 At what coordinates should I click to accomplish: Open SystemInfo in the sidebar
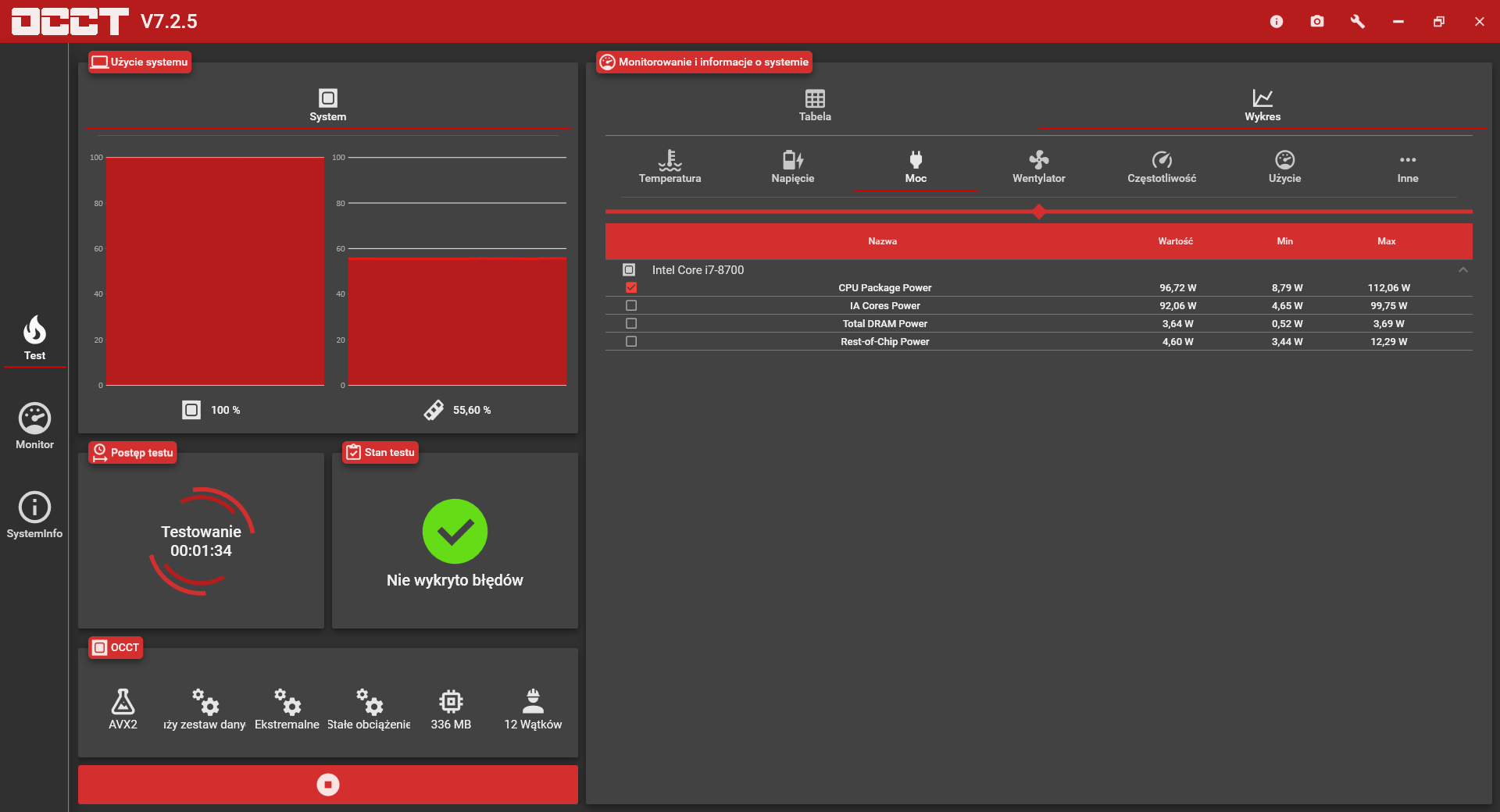tap(34, 515)
